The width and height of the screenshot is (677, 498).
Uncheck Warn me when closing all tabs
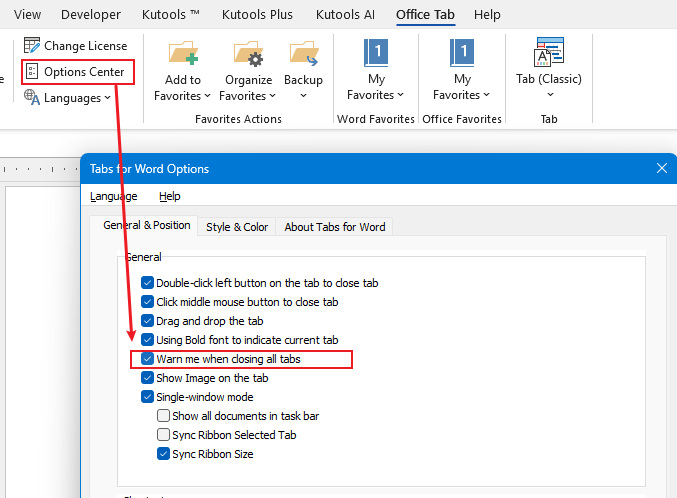(x=148, y=359)
